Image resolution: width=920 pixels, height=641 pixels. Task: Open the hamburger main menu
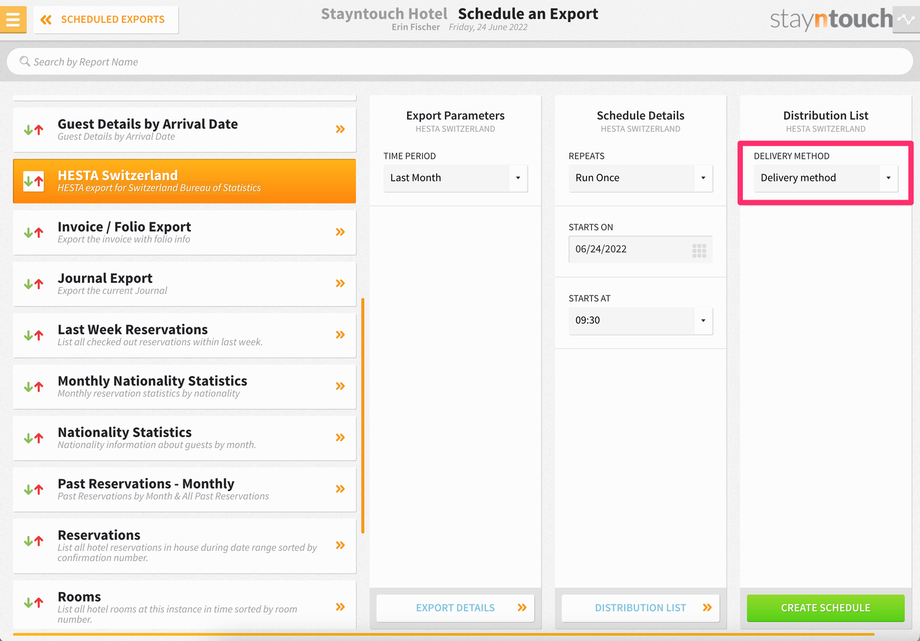(x=13, y=19)
